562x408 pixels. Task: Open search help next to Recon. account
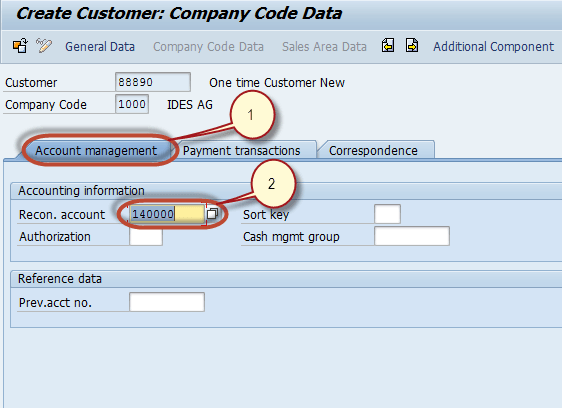pos(213,214)
